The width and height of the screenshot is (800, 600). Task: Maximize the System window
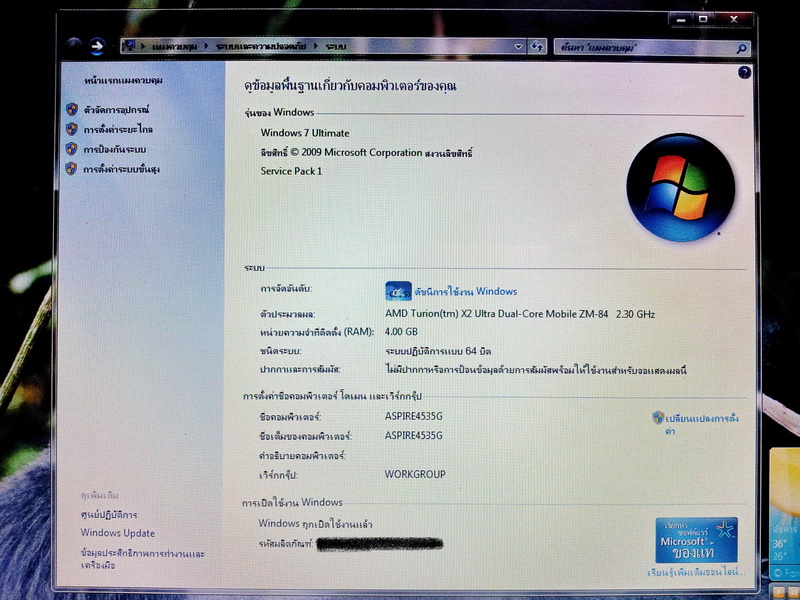(703, 19)
